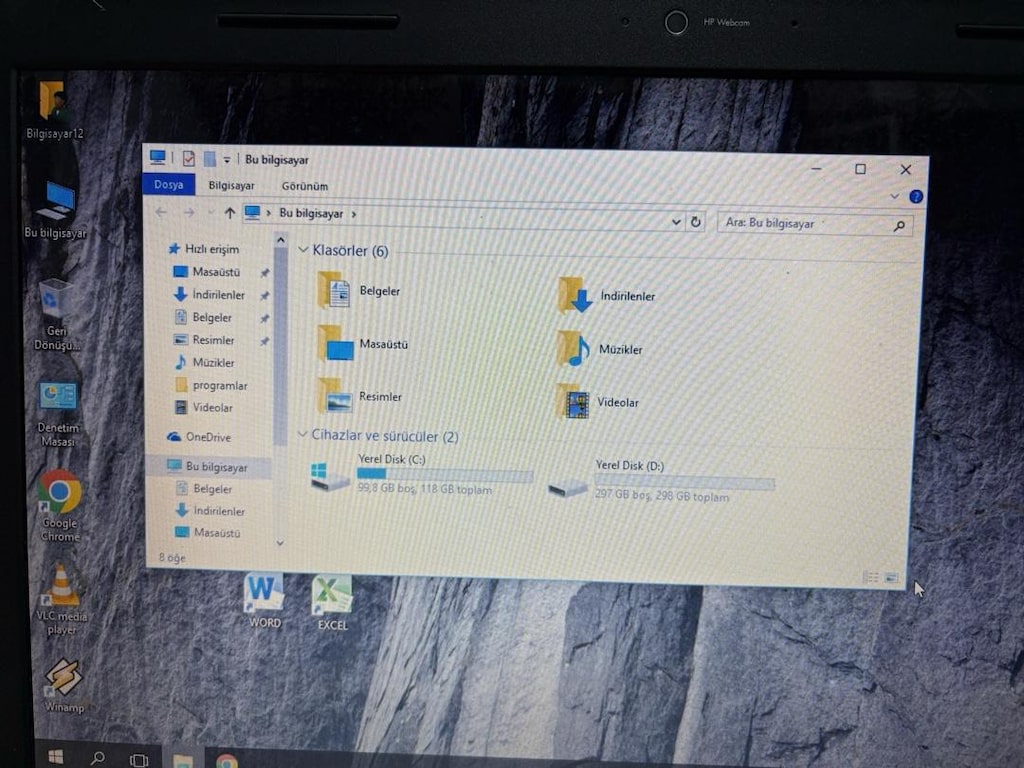The width and height of the screenshot is (1024, 768).
Task: Open the Müzikler folder in Klasörler
Action: click(x=600, y=349)
